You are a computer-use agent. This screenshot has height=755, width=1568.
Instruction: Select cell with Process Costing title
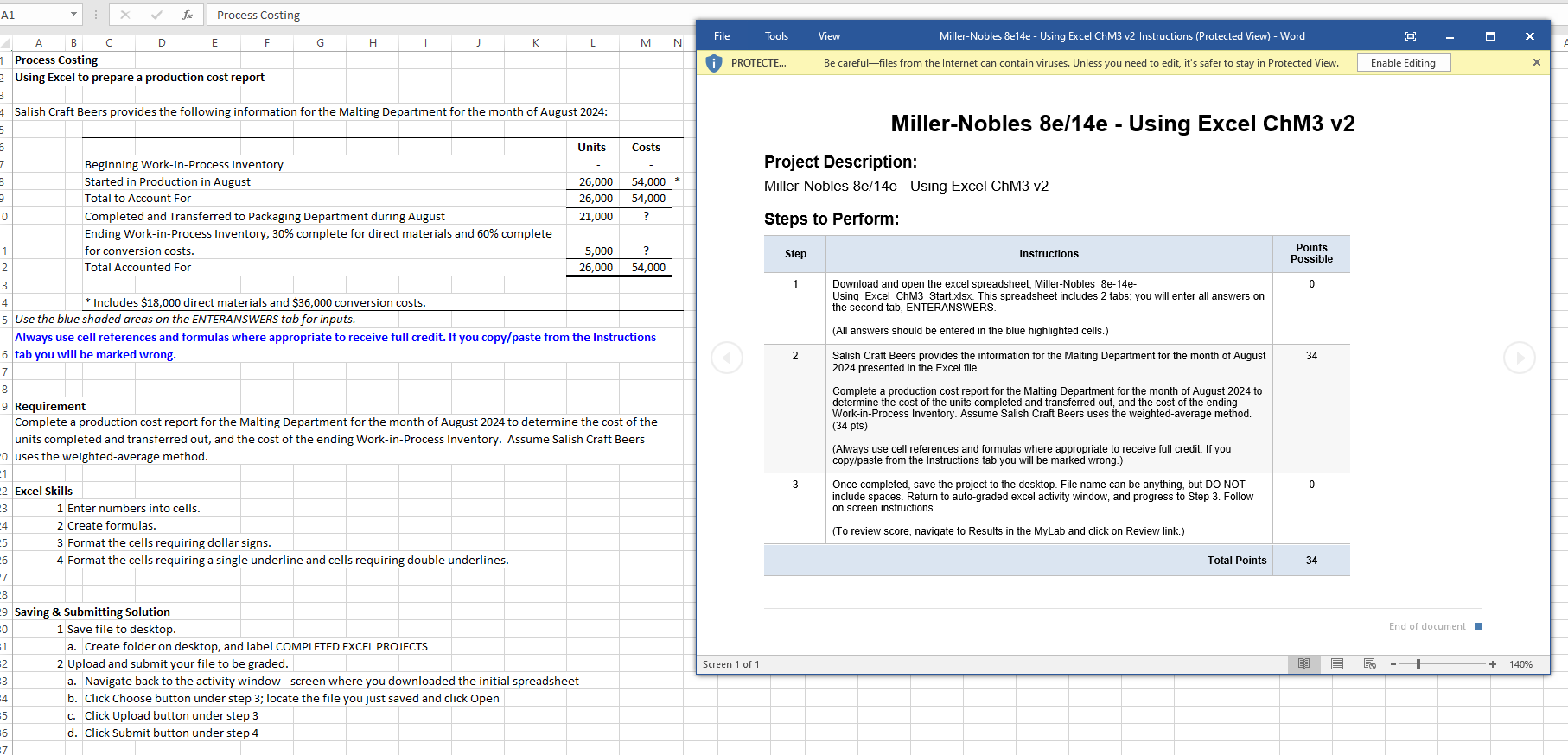[56, 60]
